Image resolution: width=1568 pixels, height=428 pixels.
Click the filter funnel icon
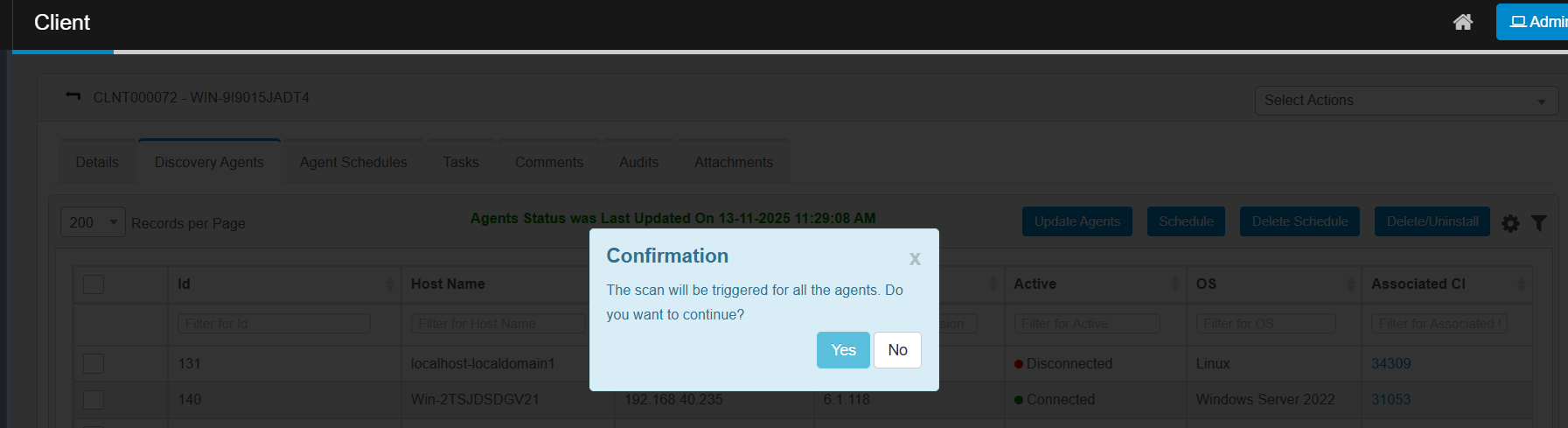(1539, 223)
